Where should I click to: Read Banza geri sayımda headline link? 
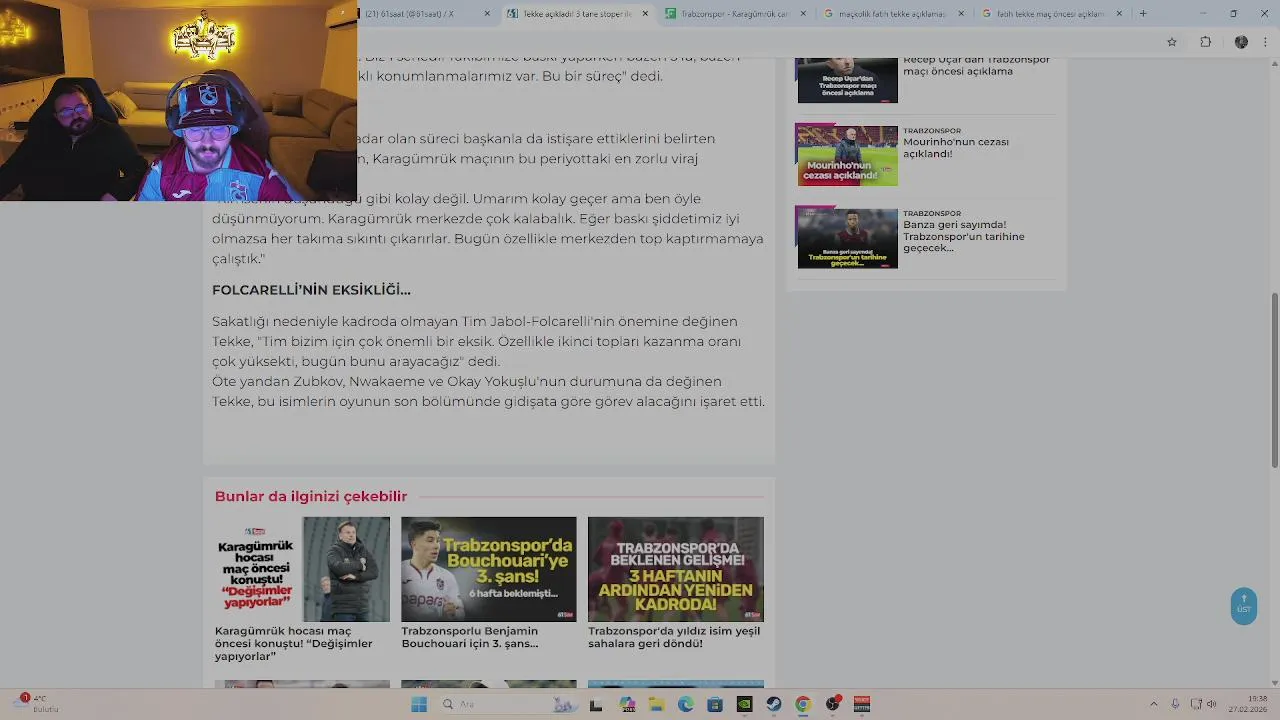tap(963, 236)
